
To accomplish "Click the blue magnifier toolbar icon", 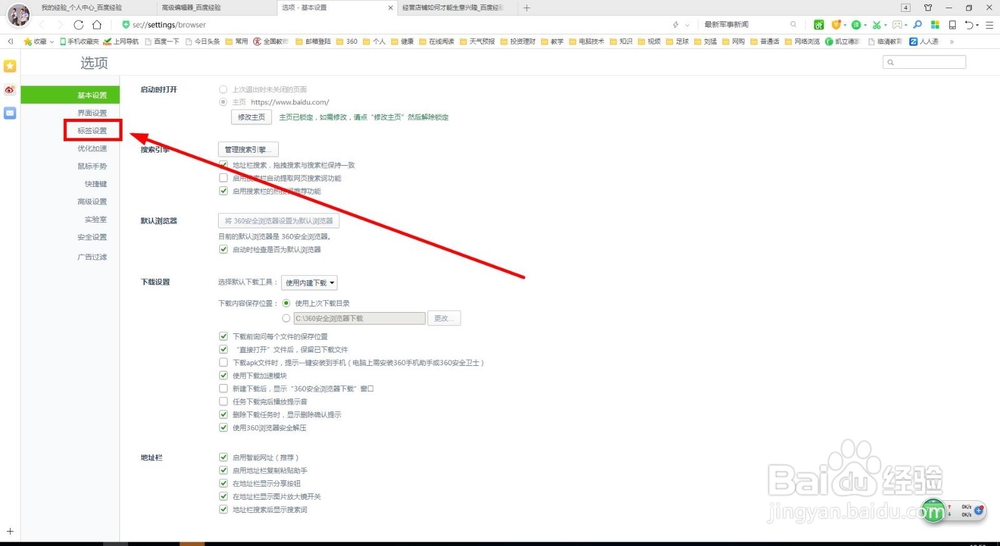I will point(917,25).
